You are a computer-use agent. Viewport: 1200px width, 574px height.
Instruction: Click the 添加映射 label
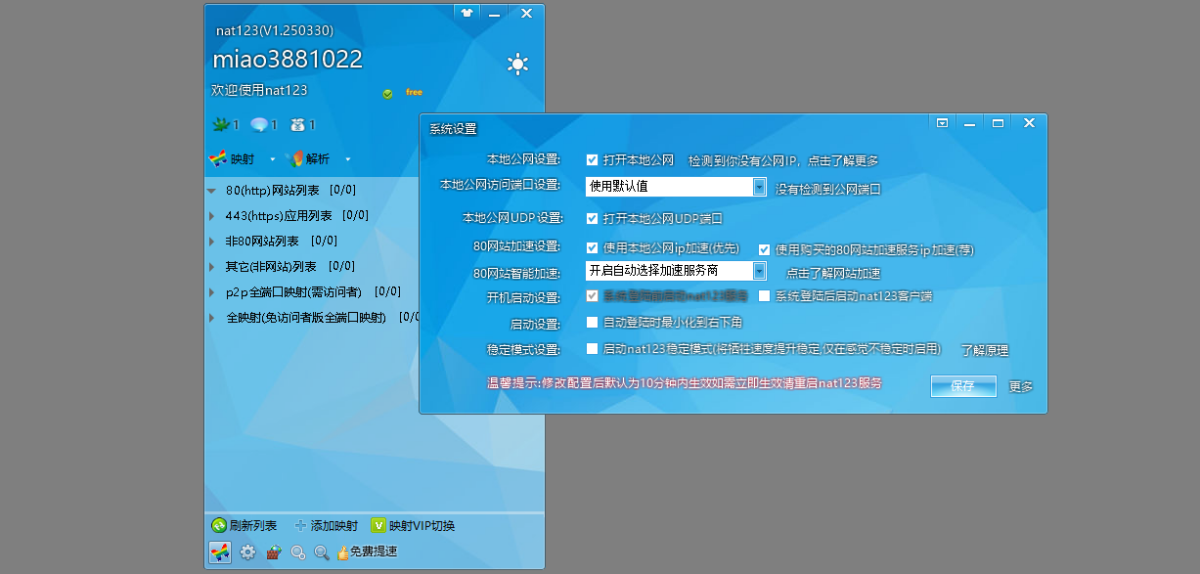(334, 526)
